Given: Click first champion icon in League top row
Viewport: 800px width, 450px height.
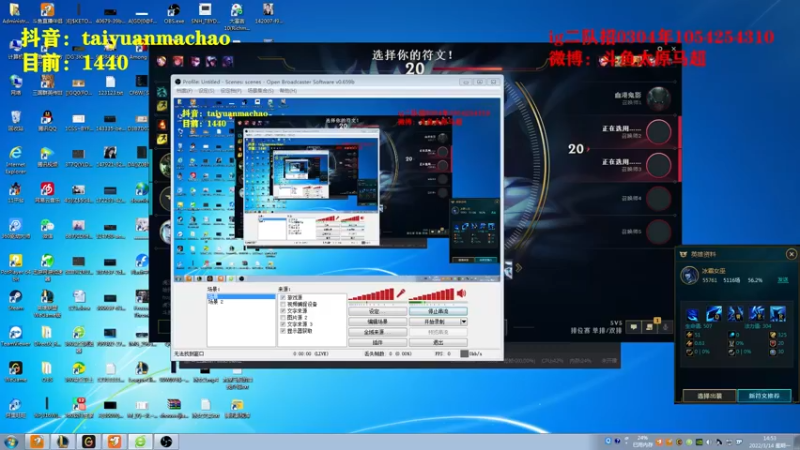Looking at the screenshot, I should point(161,62).
